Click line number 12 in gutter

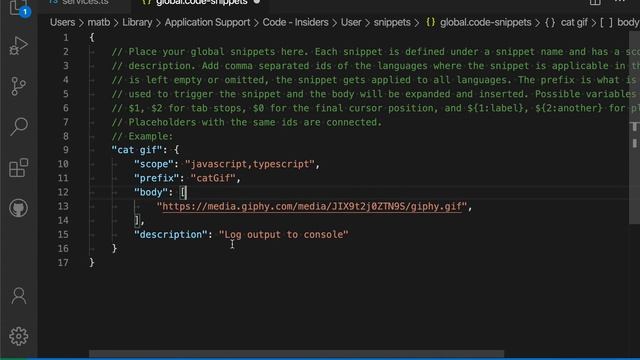[x=63, y=192]
